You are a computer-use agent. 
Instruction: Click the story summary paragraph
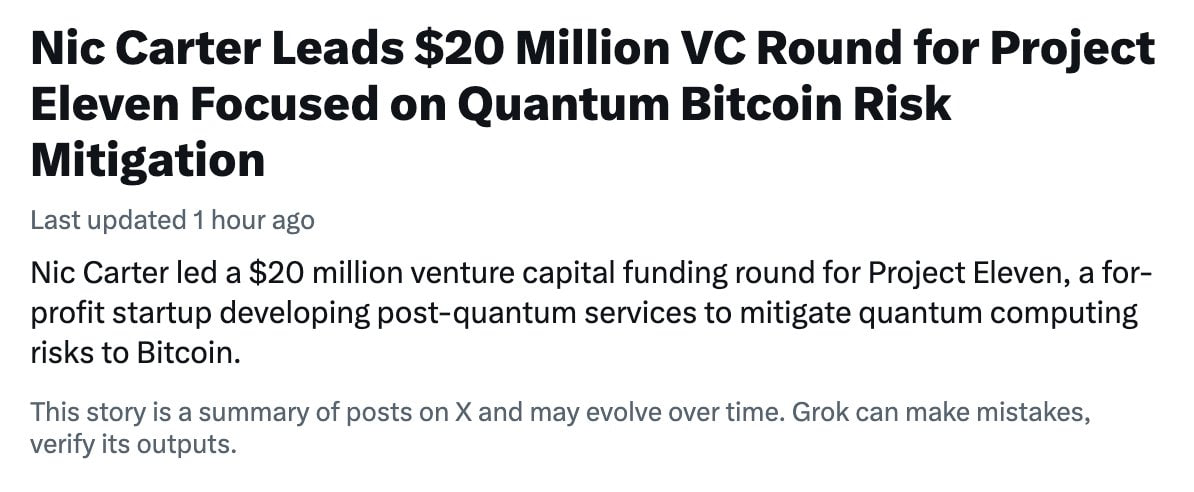click(590, 313)
